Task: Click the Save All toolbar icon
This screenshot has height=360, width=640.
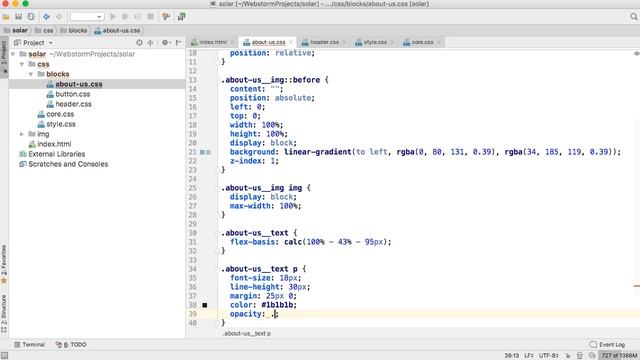Action: (x=18, y=17)
